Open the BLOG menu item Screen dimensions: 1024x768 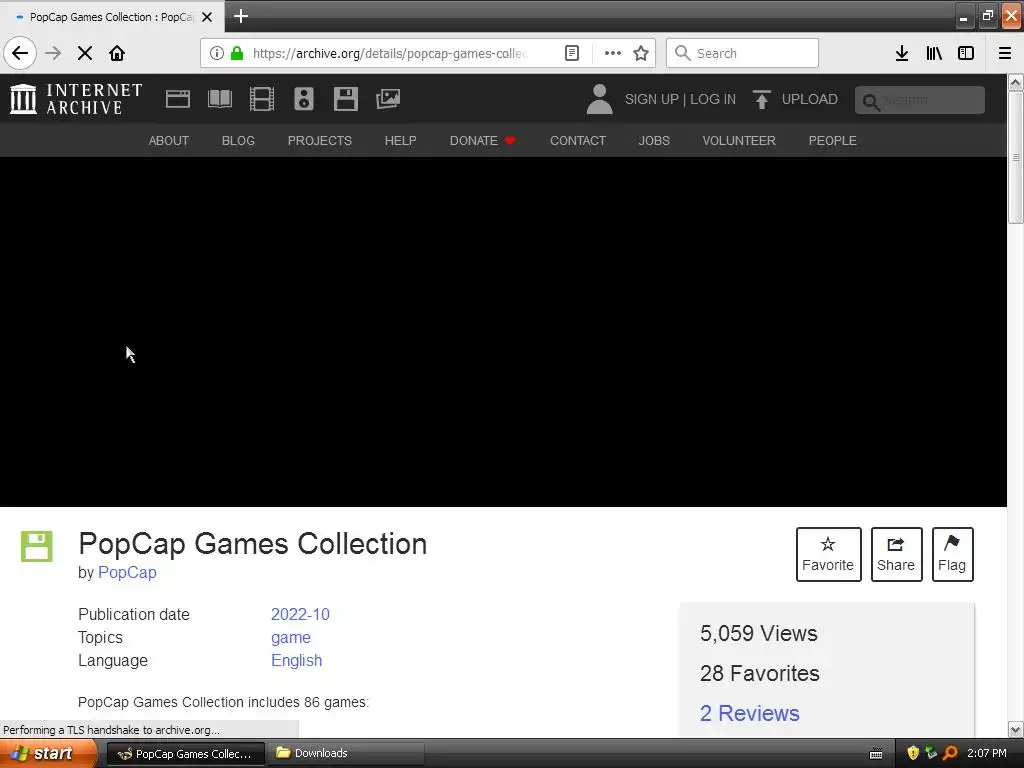238,140
